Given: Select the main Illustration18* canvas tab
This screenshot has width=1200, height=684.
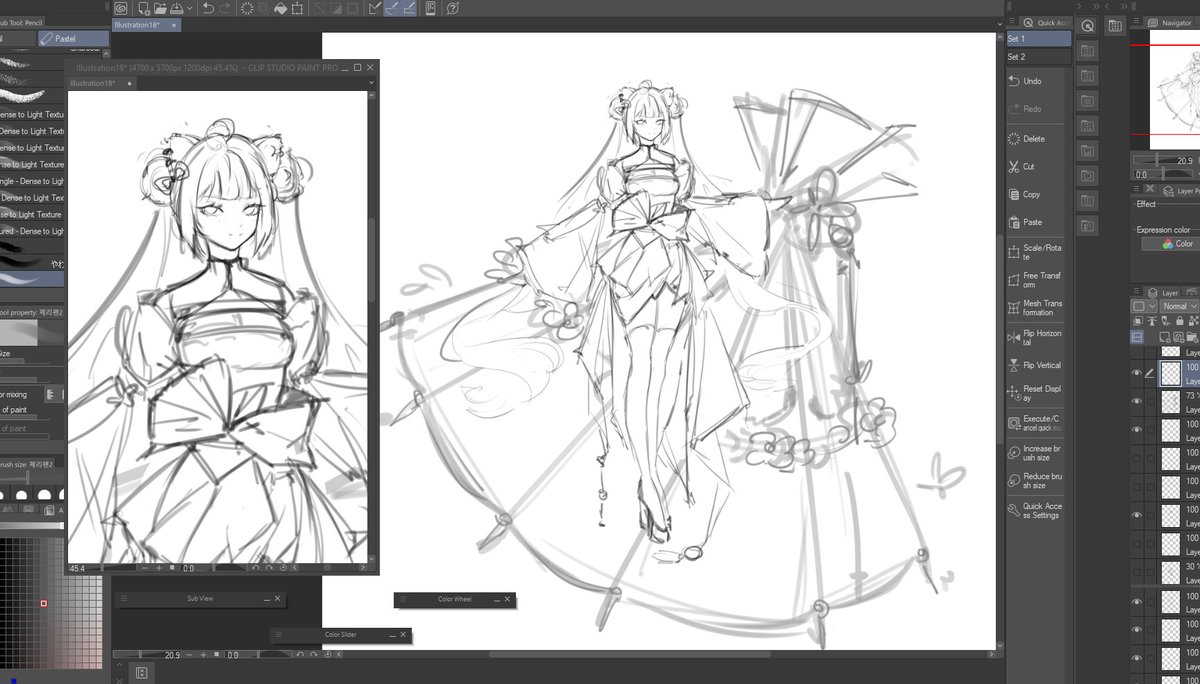Looking at the screenshot, I should point(146,24).
